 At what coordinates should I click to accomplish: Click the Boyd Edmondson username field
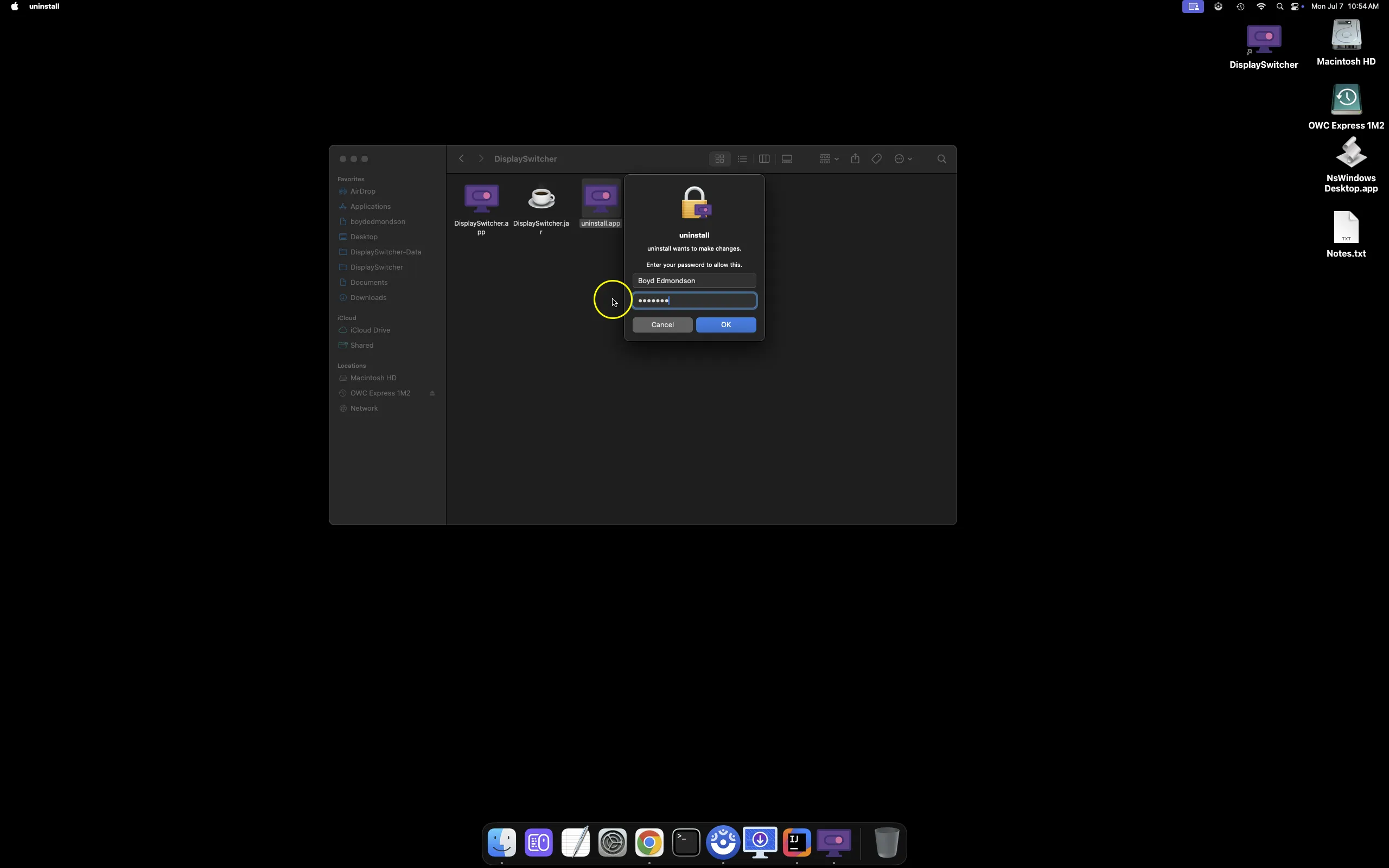694,280
